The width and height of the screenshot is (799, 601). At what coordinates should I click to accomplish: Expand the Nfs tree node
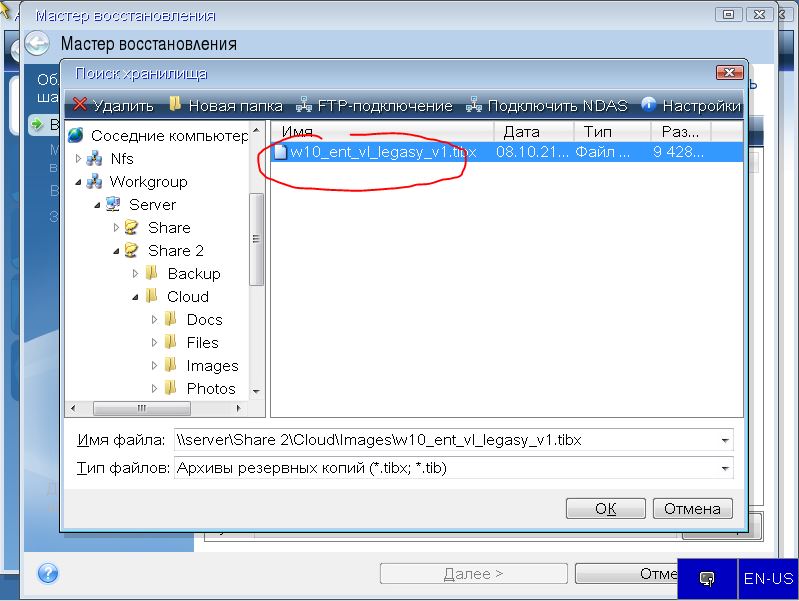click(x=78, y=158)
